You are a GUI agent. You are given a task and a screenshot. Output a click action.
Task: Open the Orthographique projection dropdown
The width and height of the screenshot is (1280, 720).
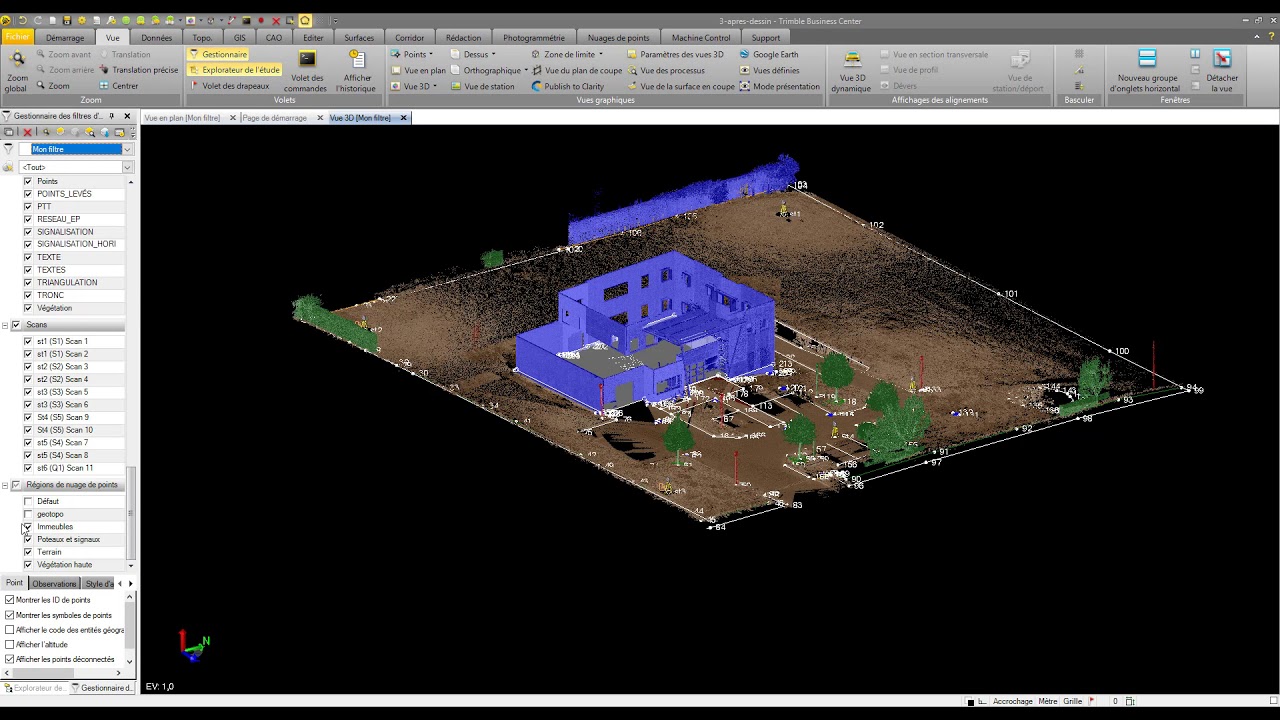(x=489, y=70)
